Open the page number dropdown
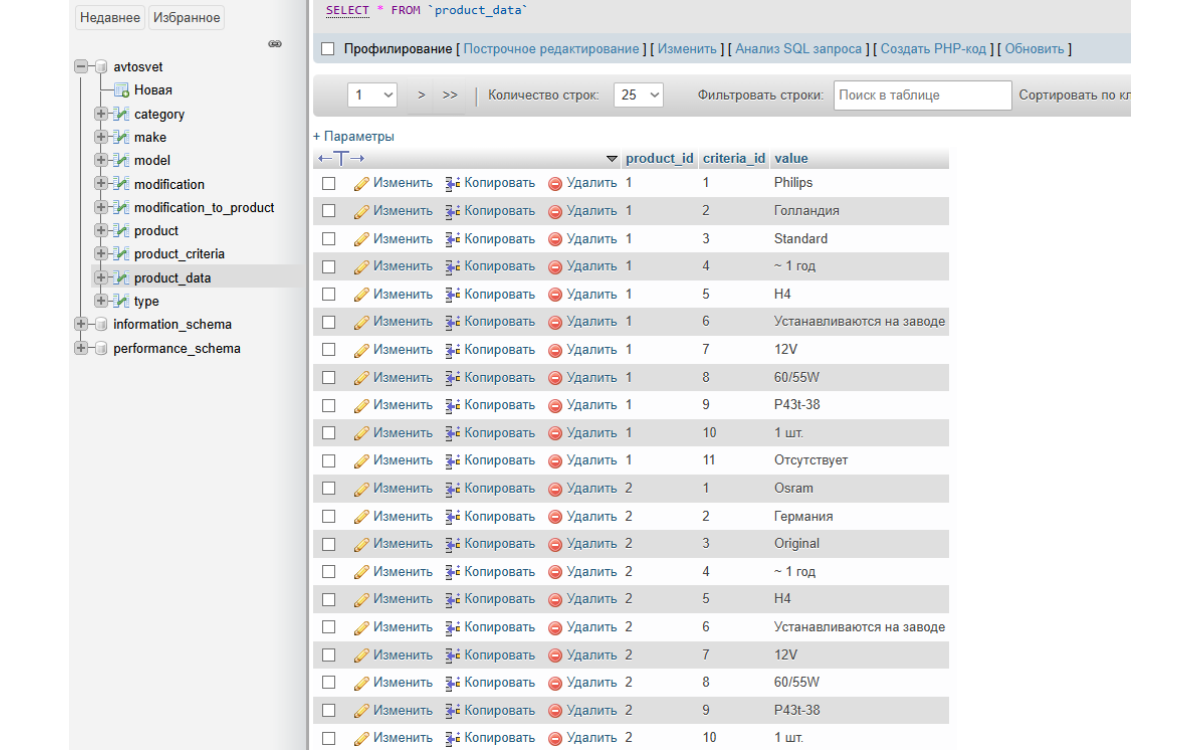 pos(372,95)
